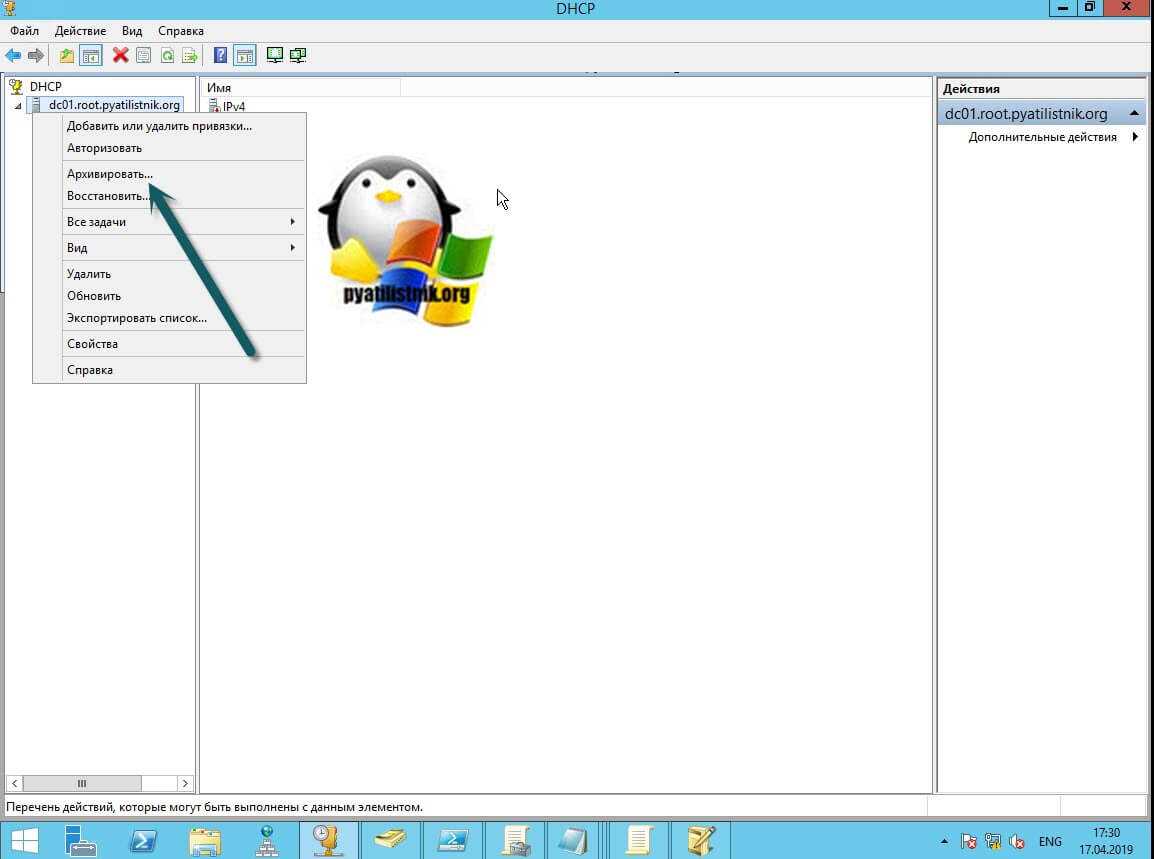Select 'Восстановить...' in the context menu
1154x859 pixels.
coord(108,196)
